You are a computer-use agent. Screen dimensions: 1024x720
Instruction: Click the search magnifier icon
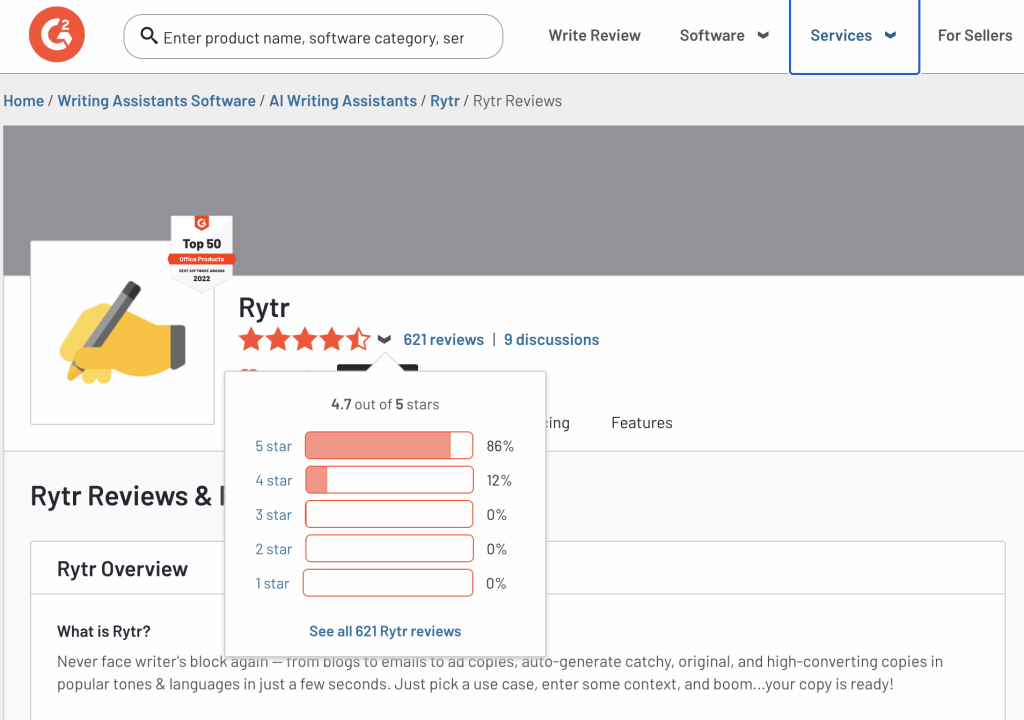(x=149, y=36)
